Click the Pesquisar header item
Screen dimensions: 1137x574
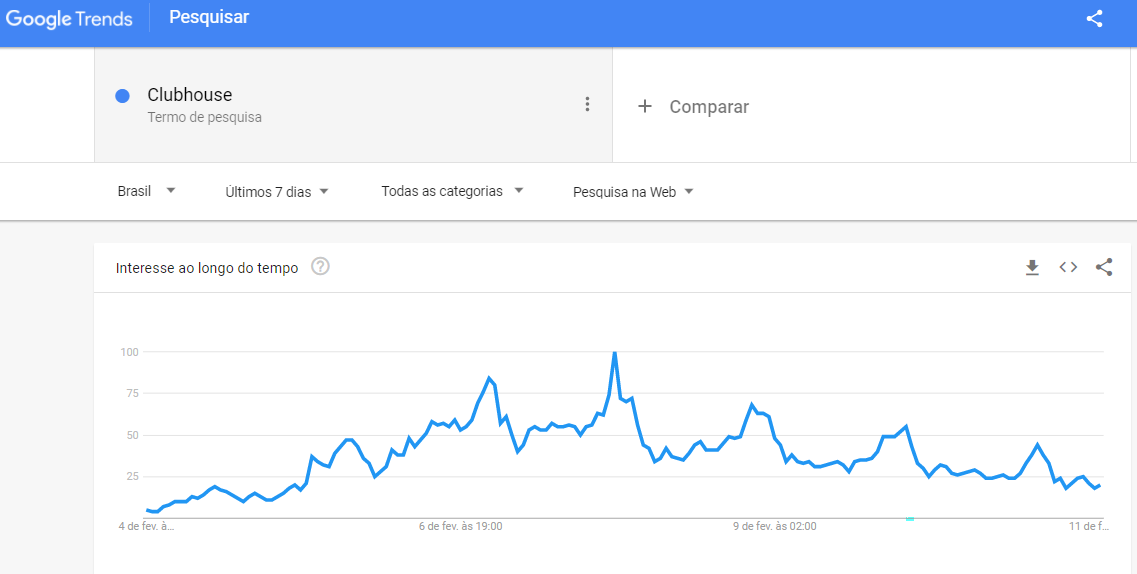(209, 17)
